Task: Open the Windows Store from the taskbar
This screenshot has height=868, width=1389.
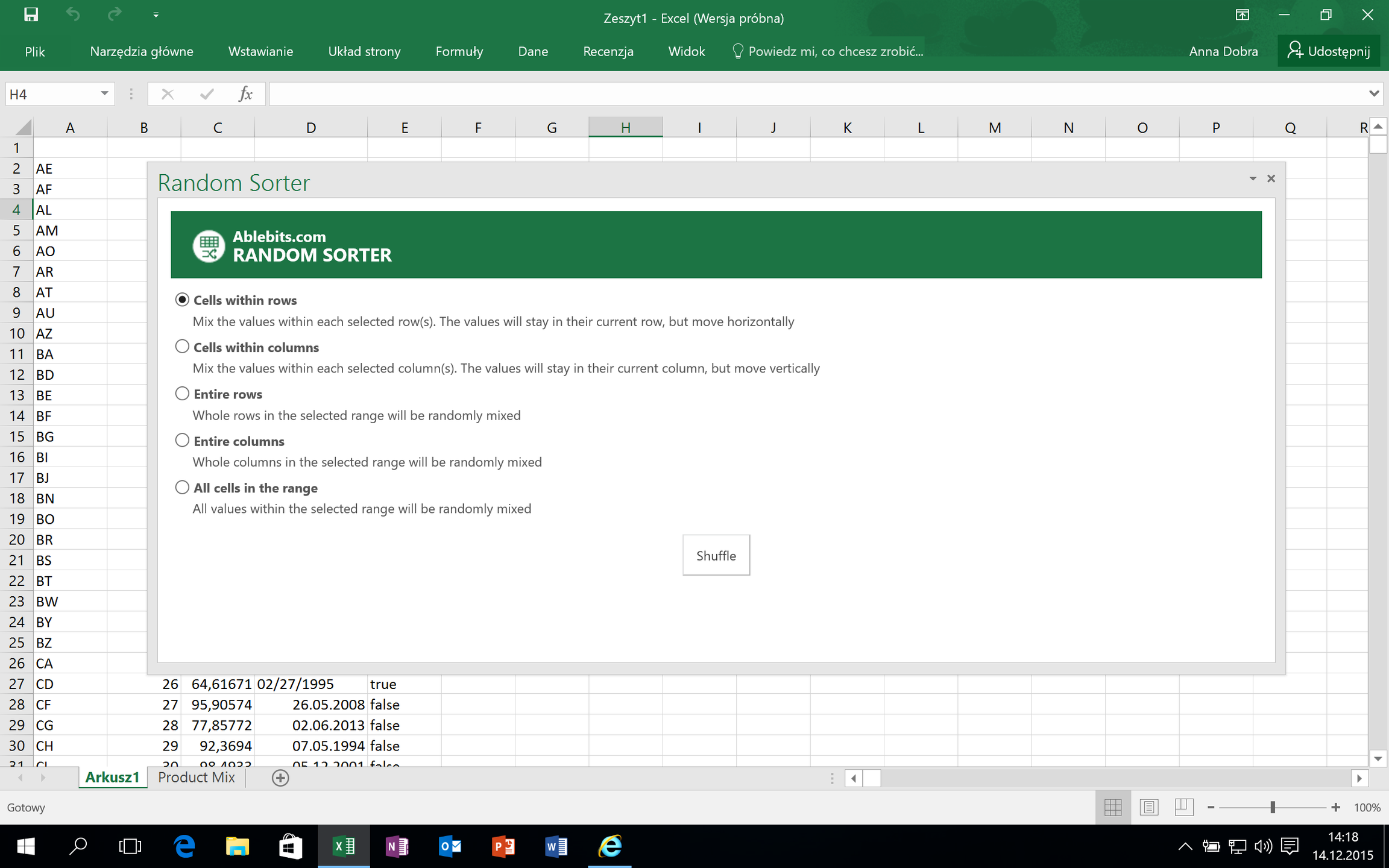Action: tap(290, 847)
